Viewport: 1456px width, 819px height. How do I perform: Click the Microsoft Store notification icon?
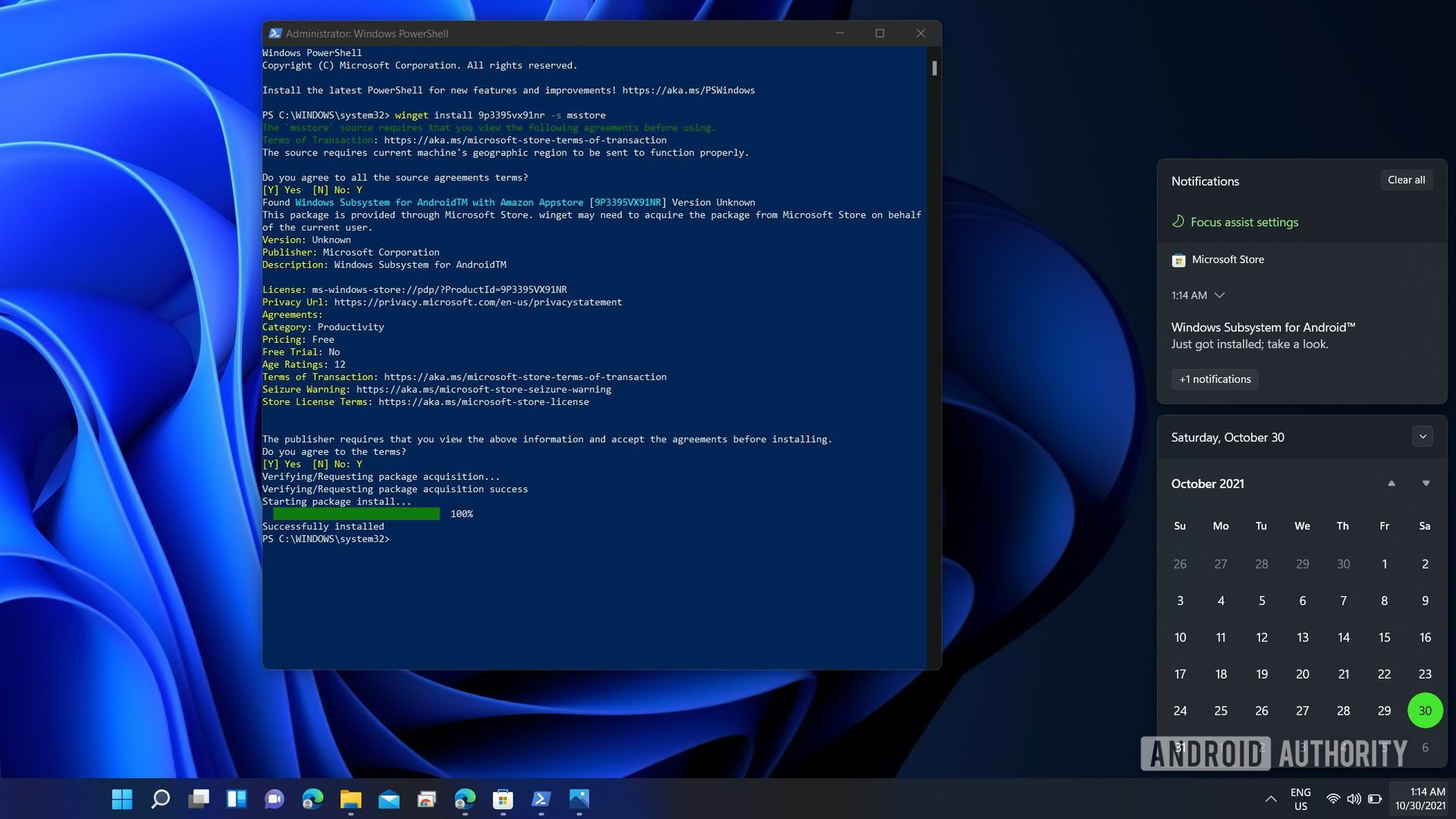pyautogui.click(x=1178, y=260)
